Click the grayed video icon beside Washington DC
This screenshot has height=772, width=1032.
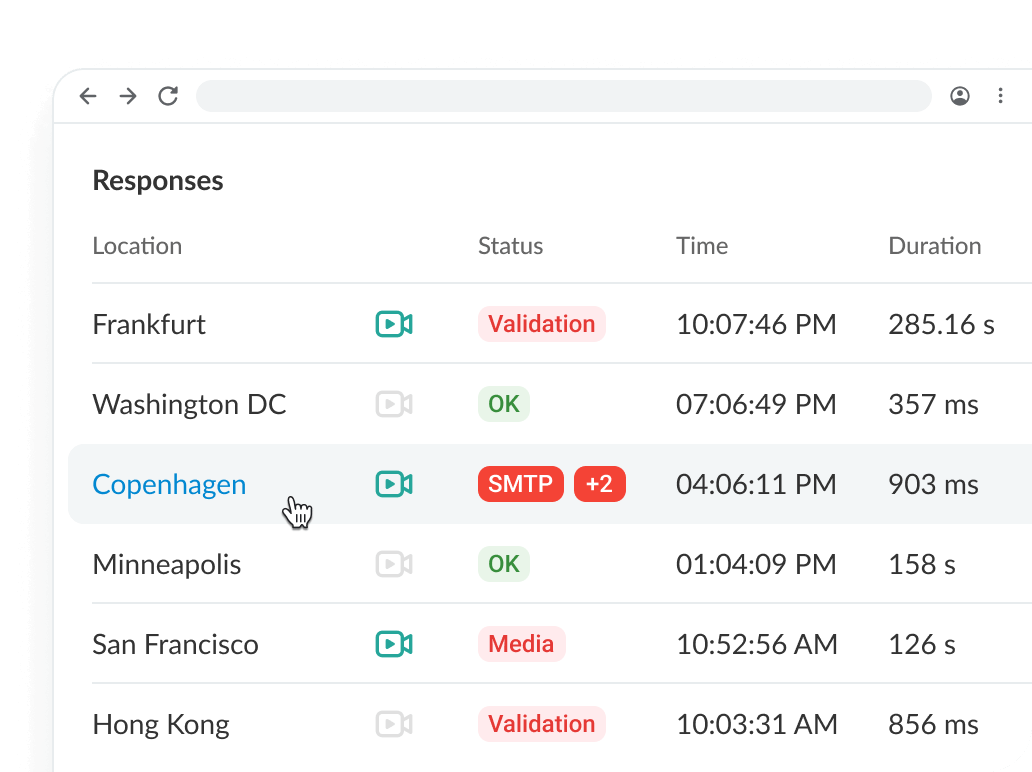click(394, 404)
